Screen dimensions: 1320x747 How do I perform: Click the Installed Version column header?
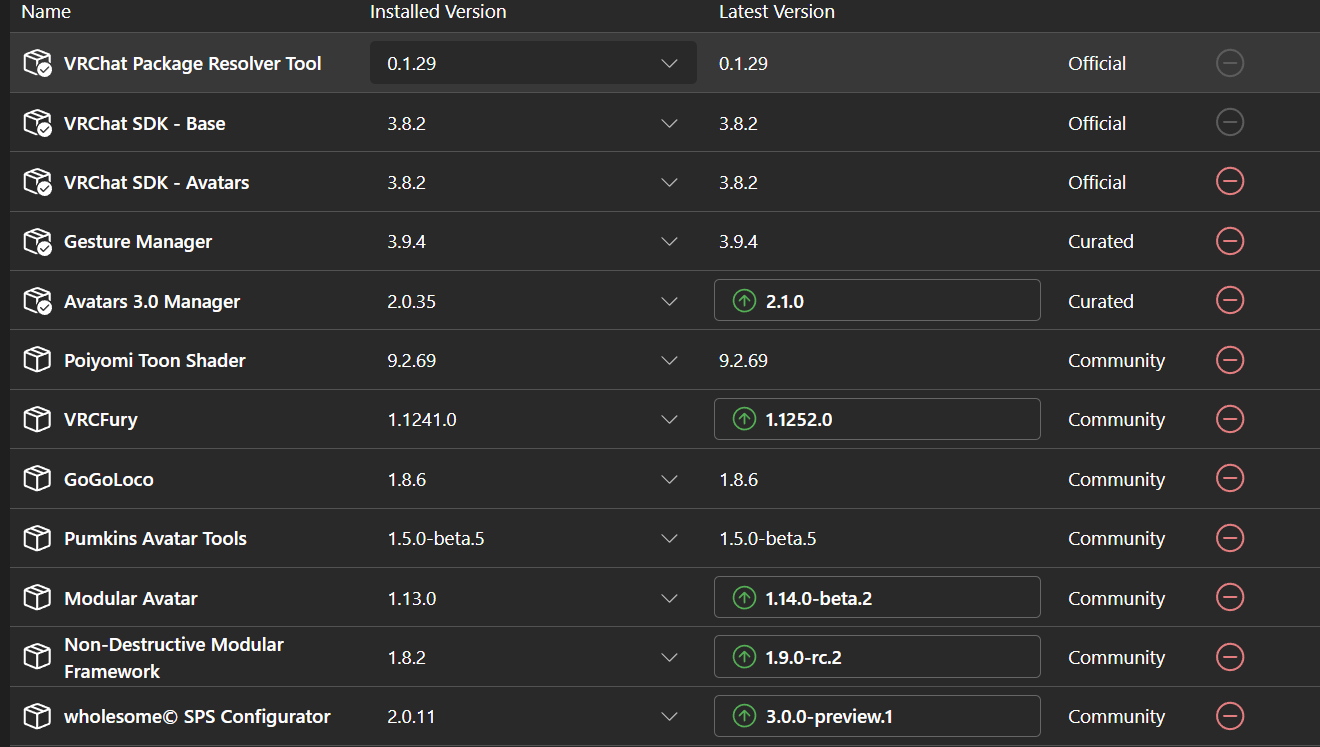[x=438, y=12]
